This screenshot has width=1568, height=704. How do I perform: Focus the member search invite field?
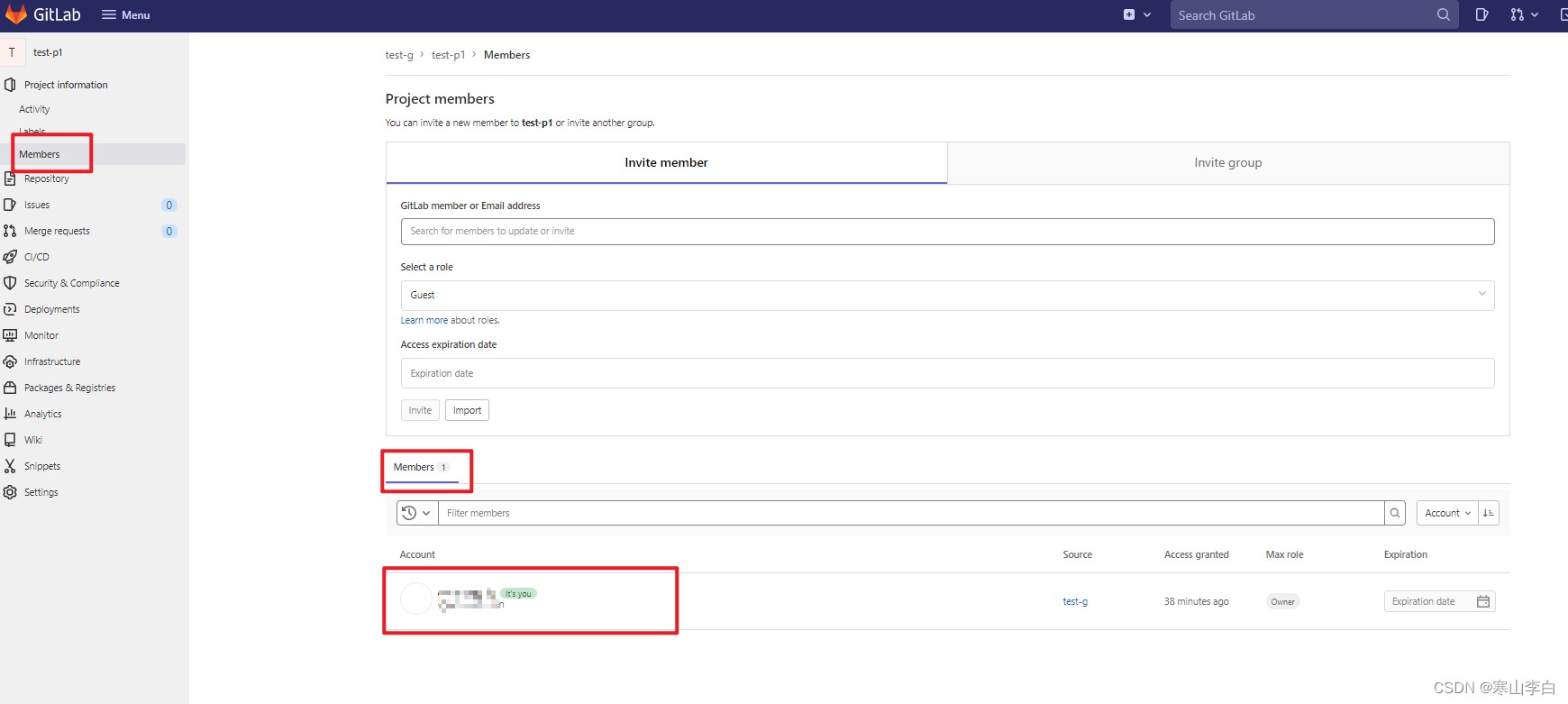point(947,232)
